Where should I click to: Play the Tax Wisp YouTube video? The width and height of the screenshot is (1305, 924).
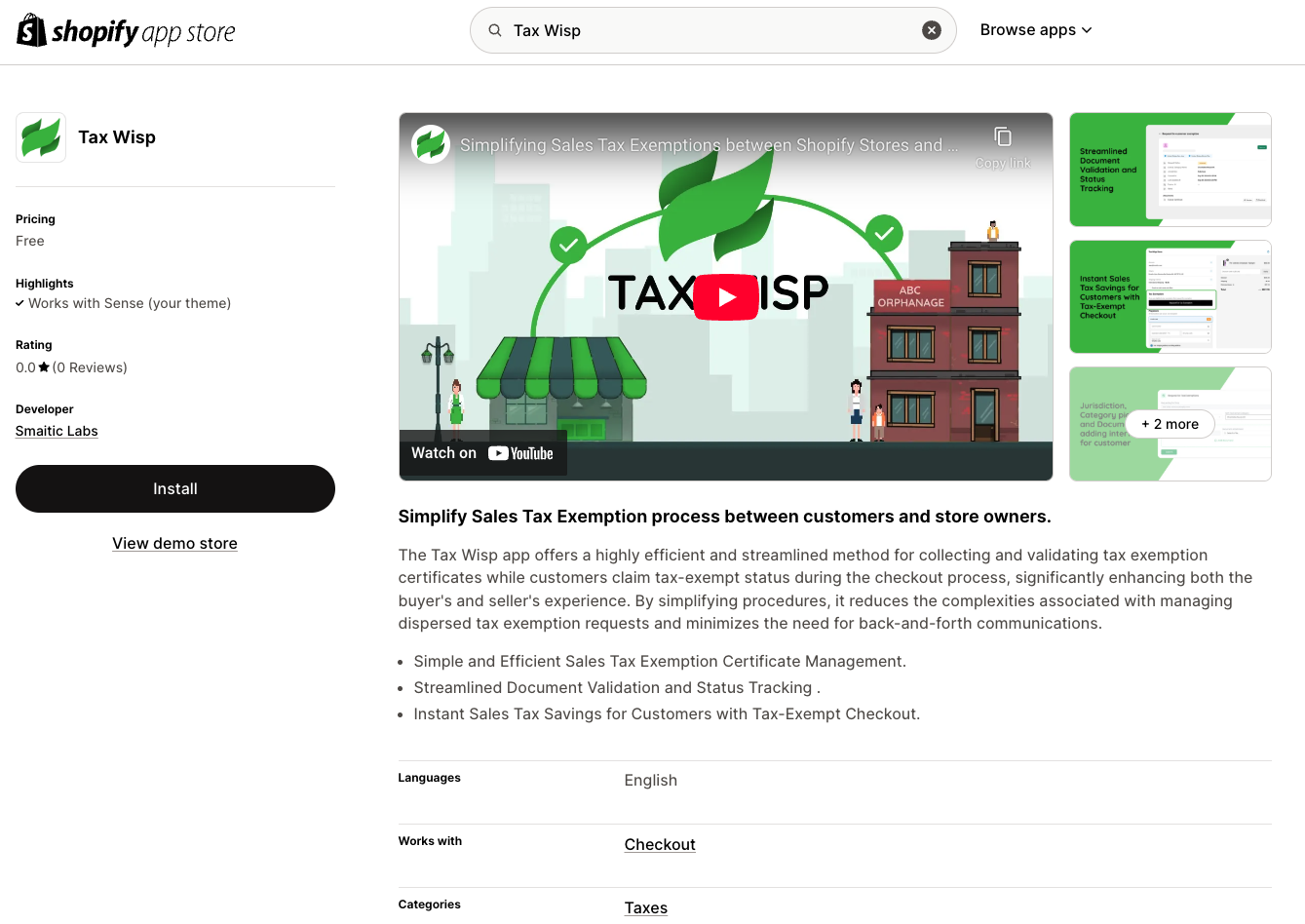click(726, 297)
